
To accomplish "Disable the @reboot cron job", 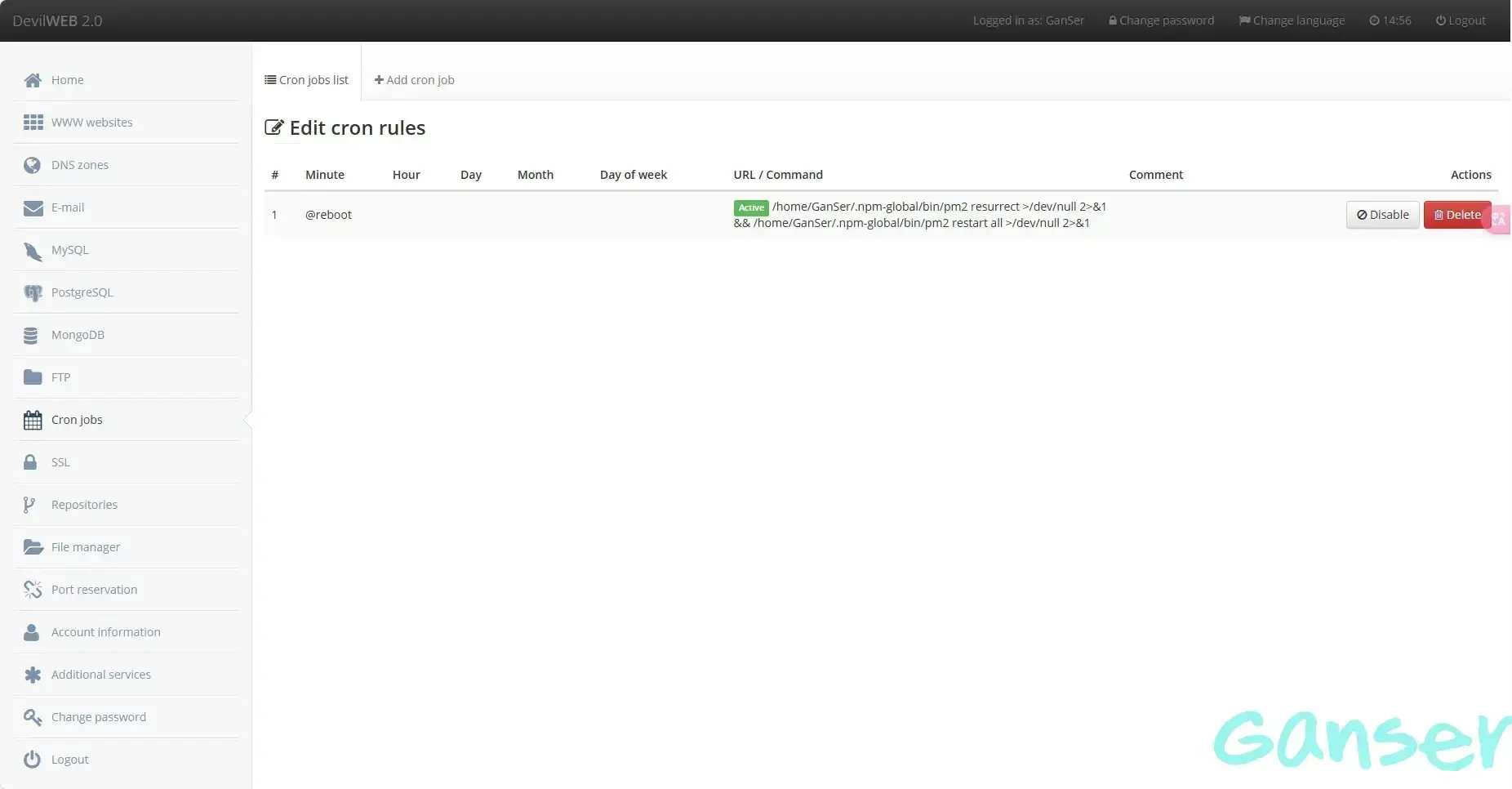I will pos(1382,215).
